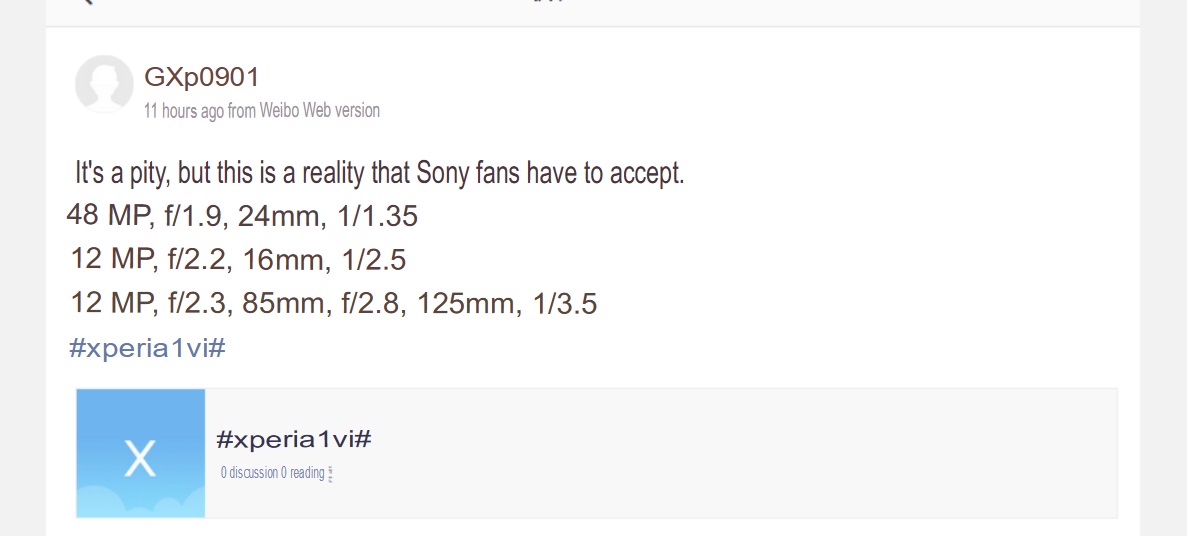Click the '1/1.35' sensor size text
The height and width of the screenshot is (536, 1187).
pyautogui.click(x=379, y=217)
